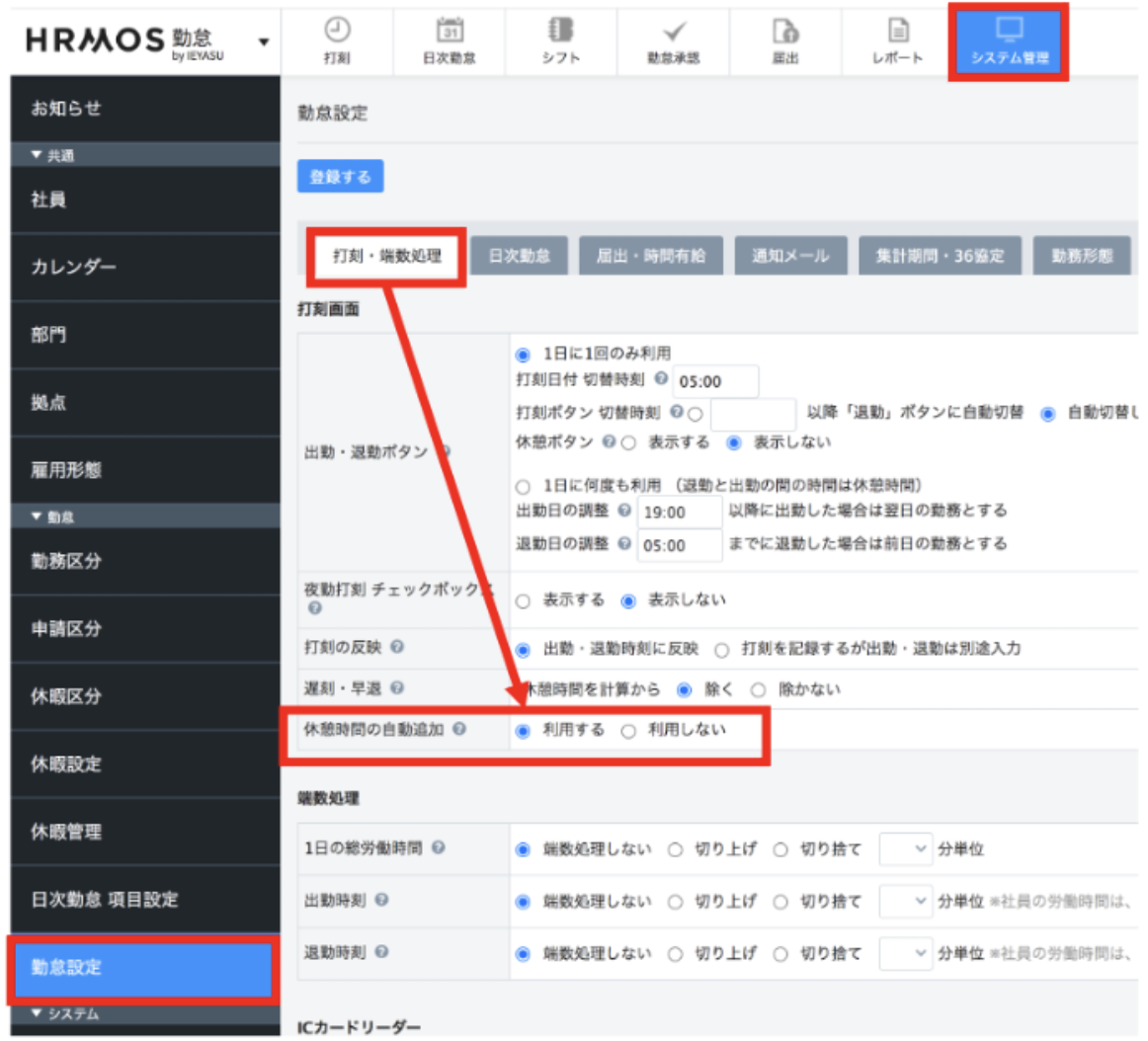Image resolution: width=1148 pixels, height=1041 pixels.
Task: Open the HRMOS 勤怠 logo dropdown arrow
Action: click(x=264, y=41)
